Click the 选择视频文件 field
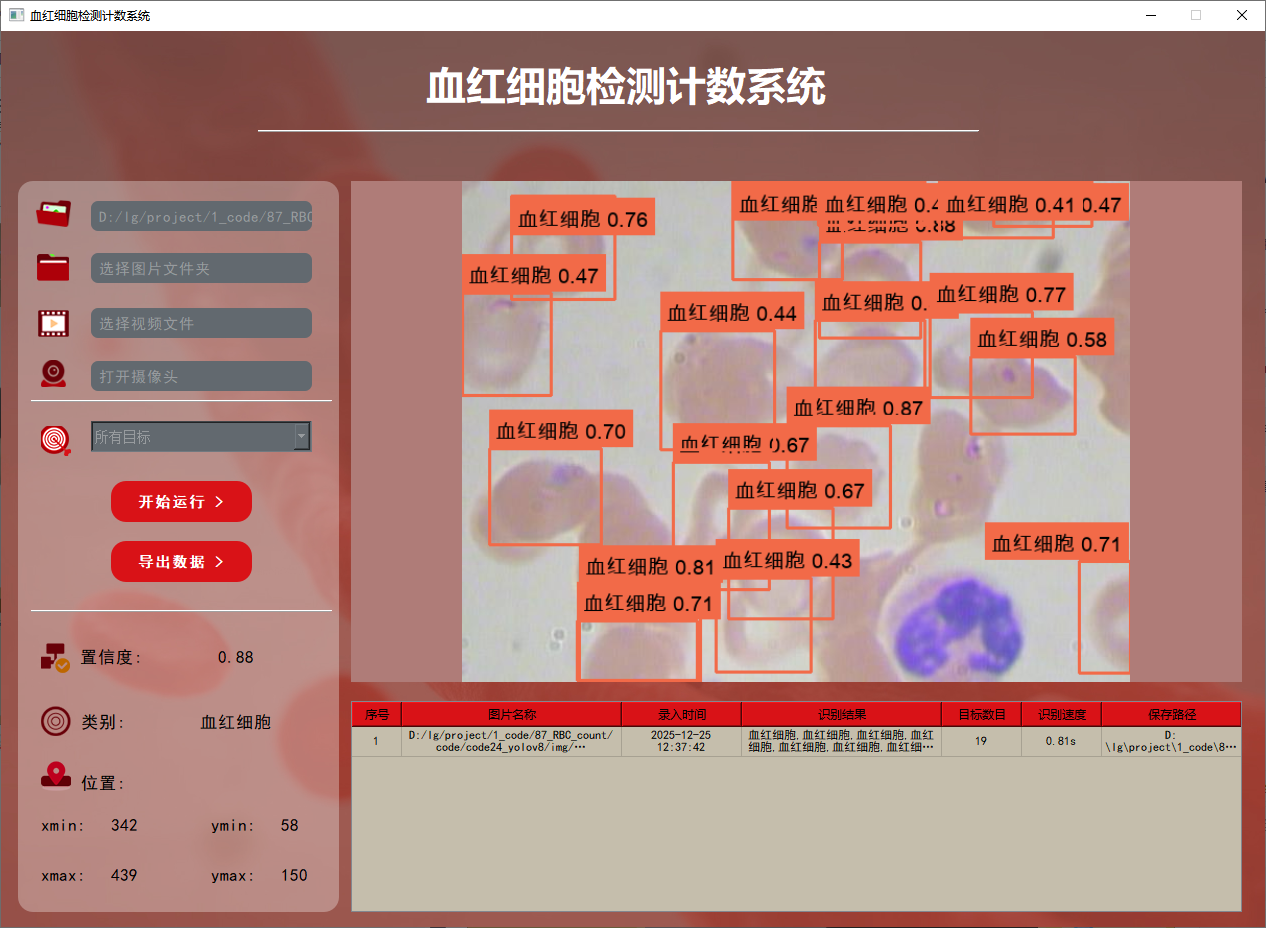 click(x=201, y=323)
